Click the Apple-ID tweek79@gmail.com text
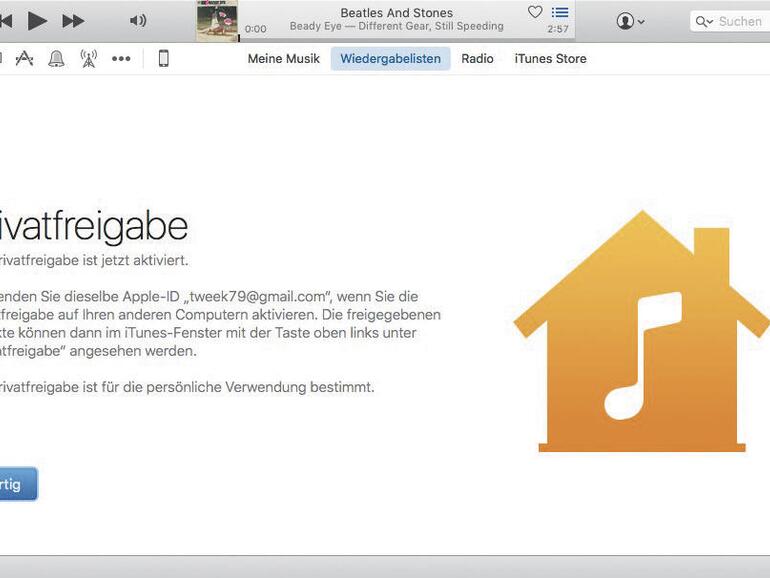Image resolution: width=770 pixels, height=578 pixels. (257, 297)
